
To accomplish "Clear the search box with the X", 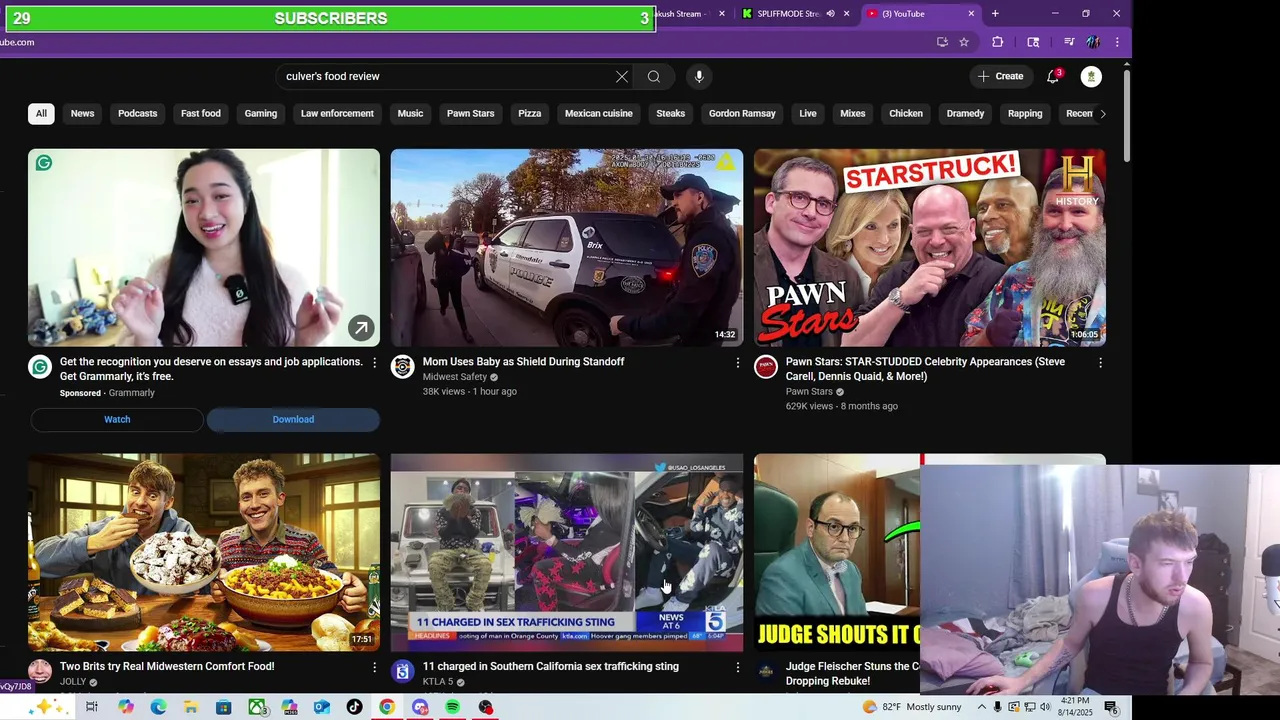I will tap(622, 77).
